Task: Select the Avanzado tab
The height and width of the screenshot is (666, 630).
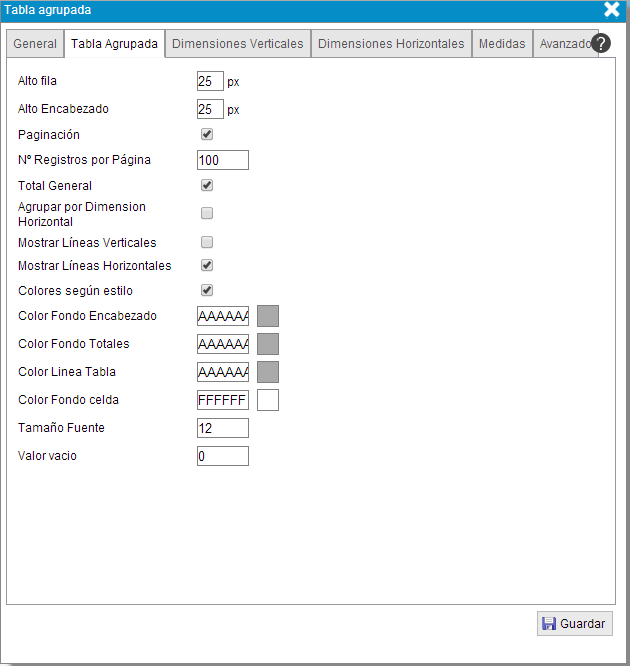Action: pyautogui.click(x=564, y=44)
